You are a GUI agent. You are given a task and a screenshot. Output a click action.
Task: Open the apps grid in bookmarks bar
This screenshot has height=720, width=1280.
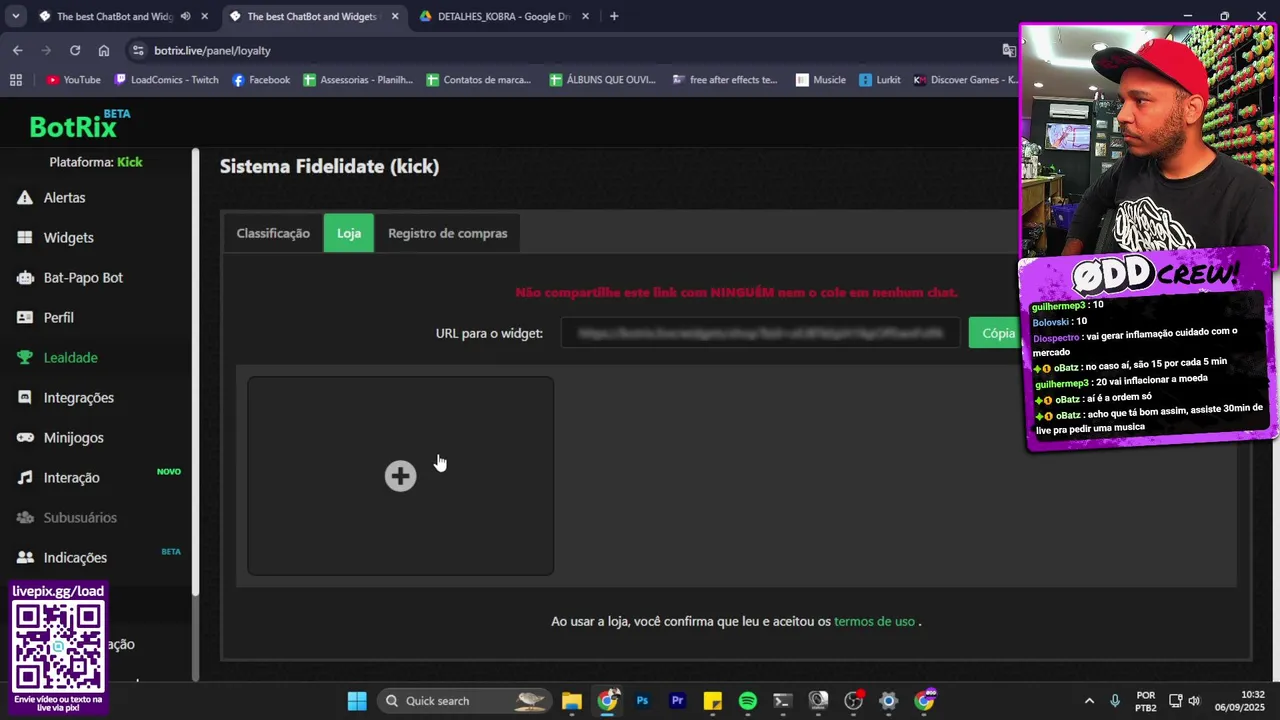(x=15, y=80)
